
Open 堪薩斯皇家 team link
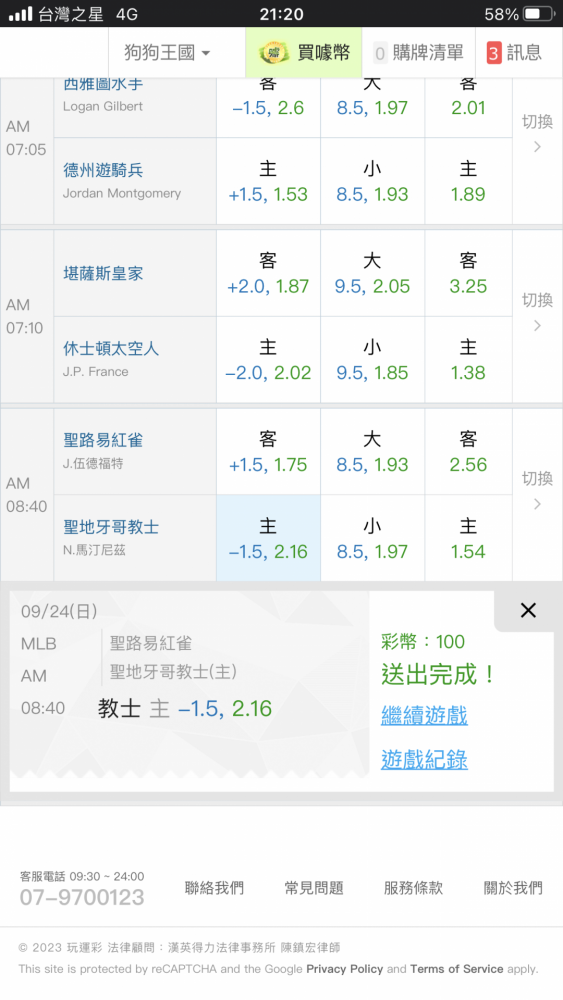tap(103, 274)
